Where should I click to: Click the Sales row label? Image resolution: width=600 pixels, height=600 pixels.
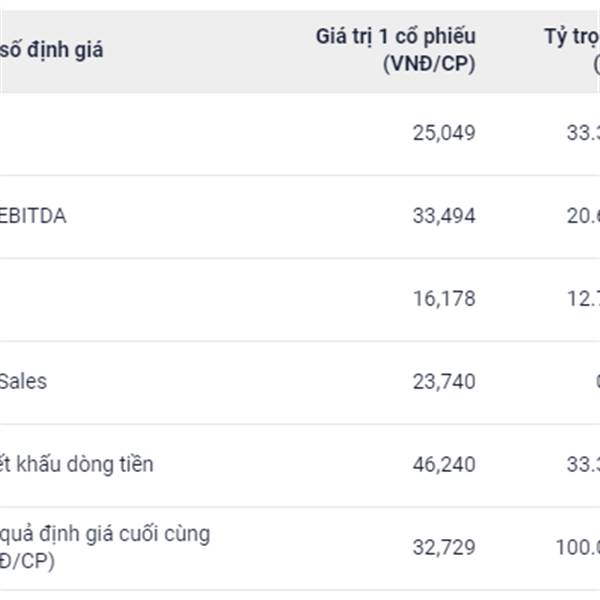click(x=23, y=382)
